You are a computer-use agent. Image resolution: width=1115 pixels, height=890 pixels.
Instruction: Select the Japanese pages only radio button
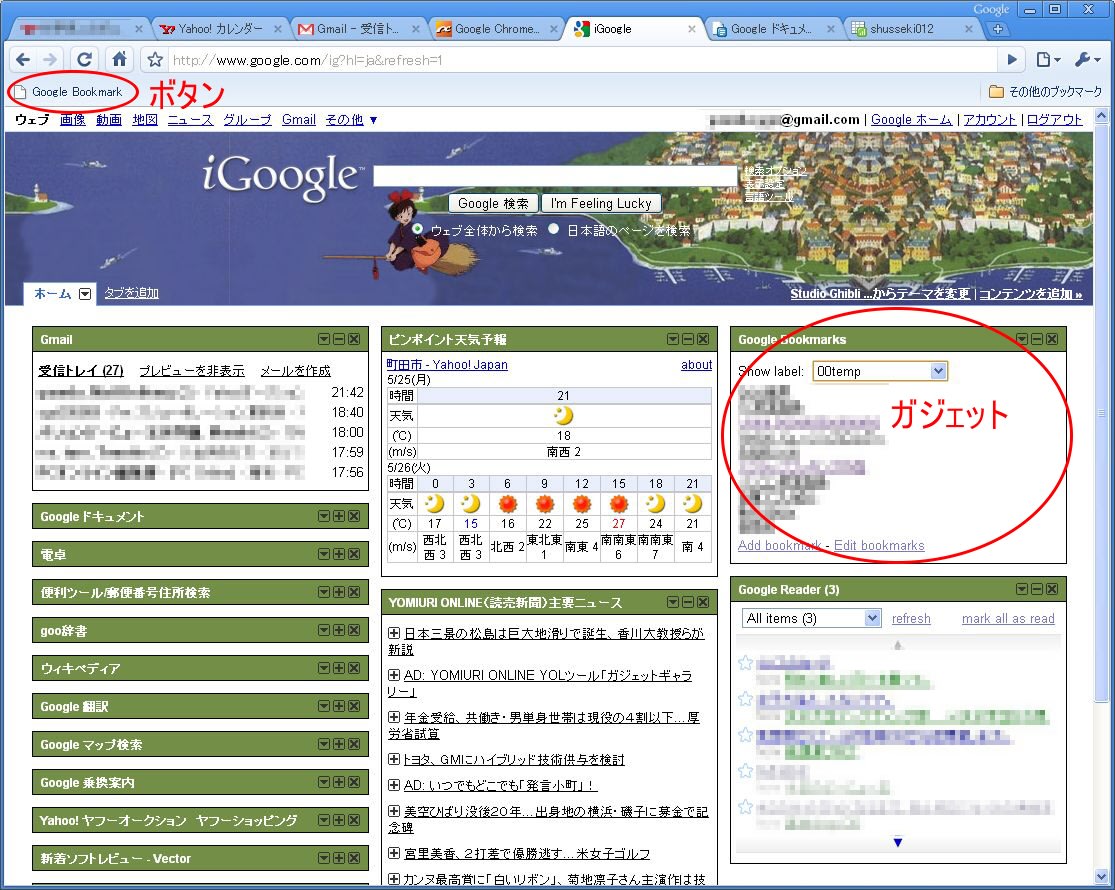click(x=554, y=229)
